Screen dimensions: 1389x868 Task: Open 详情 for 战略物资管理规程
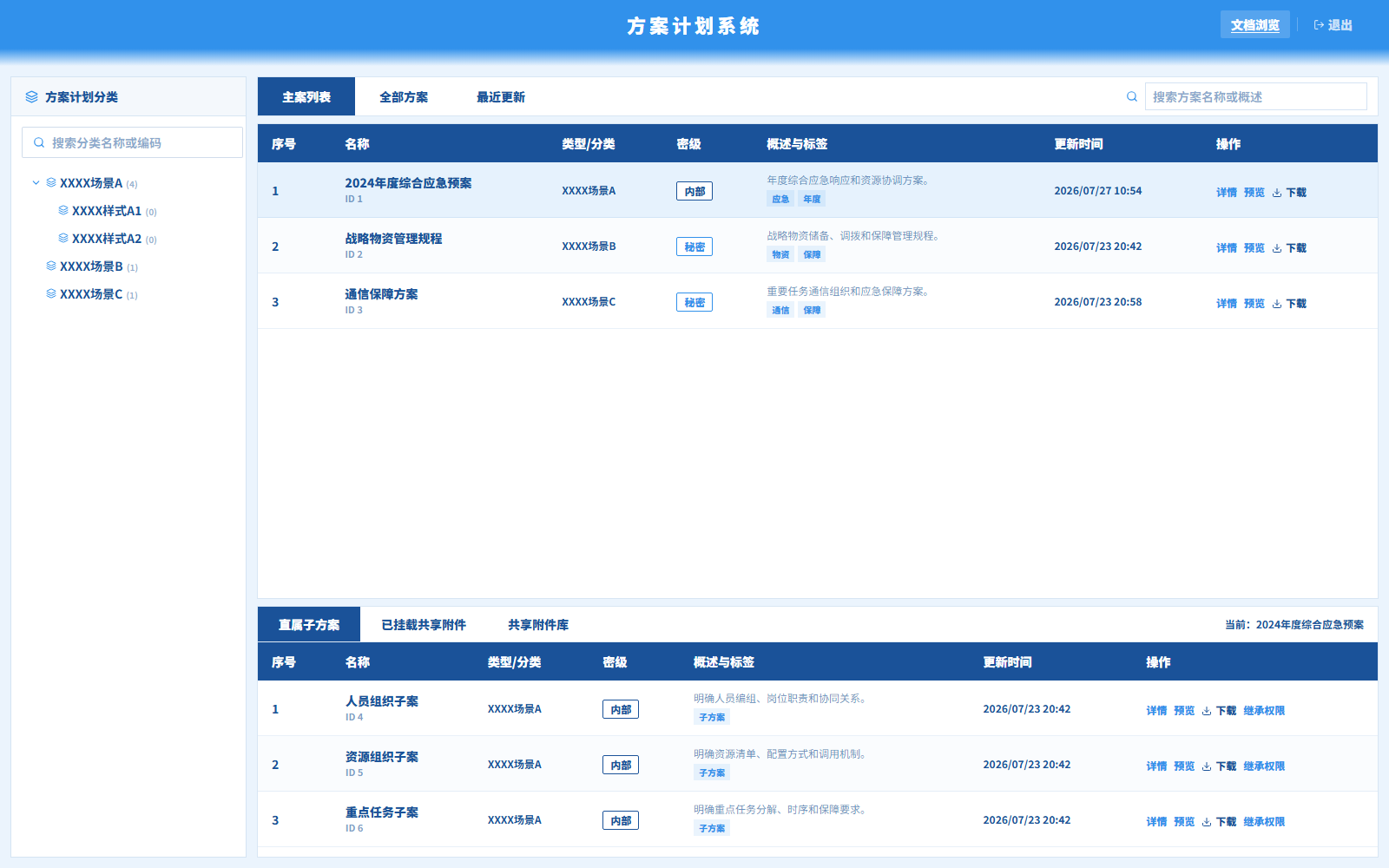(1227, 248)
